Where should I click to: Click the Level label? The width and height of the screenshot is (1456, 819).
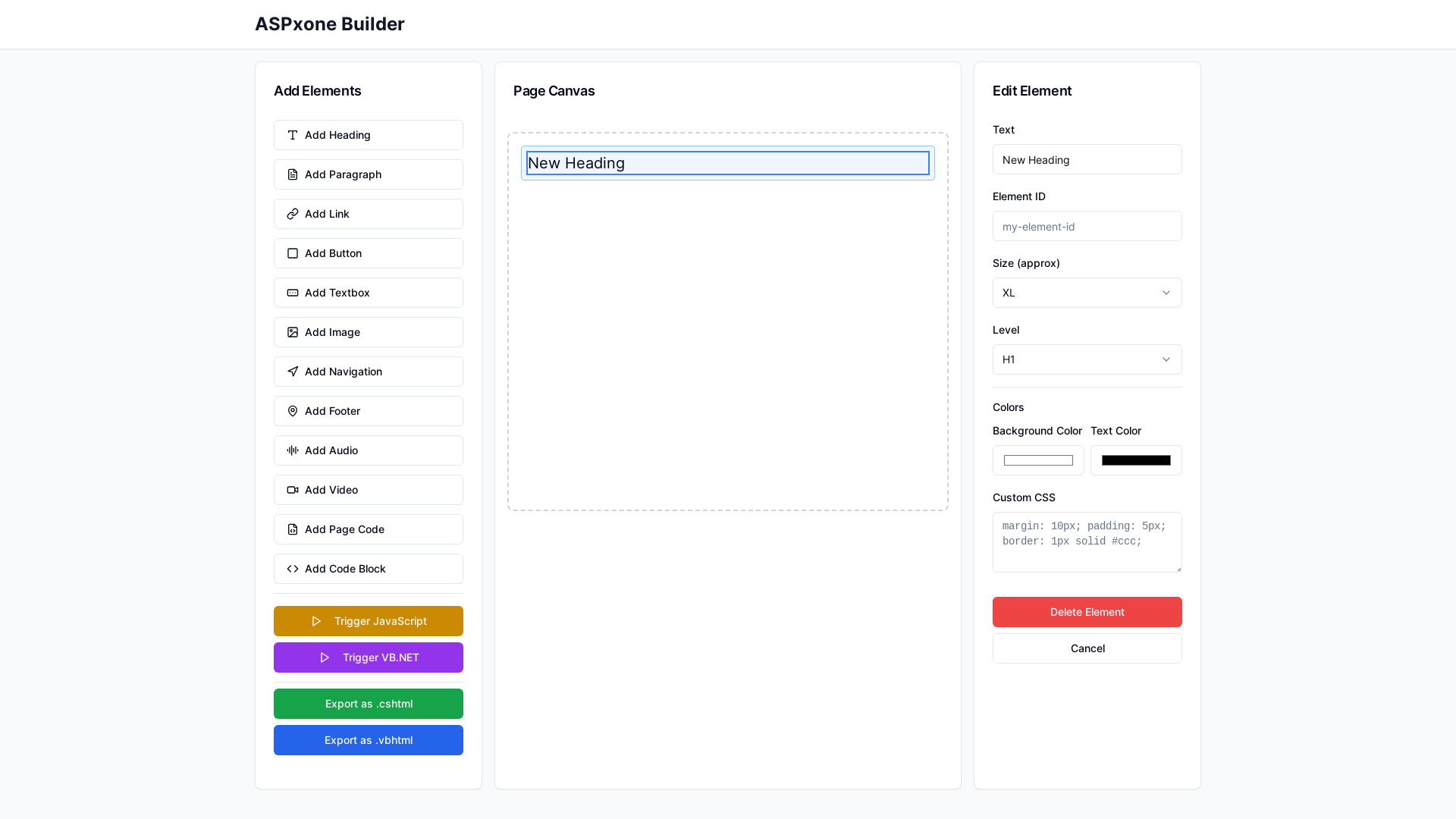(1006, 330)
